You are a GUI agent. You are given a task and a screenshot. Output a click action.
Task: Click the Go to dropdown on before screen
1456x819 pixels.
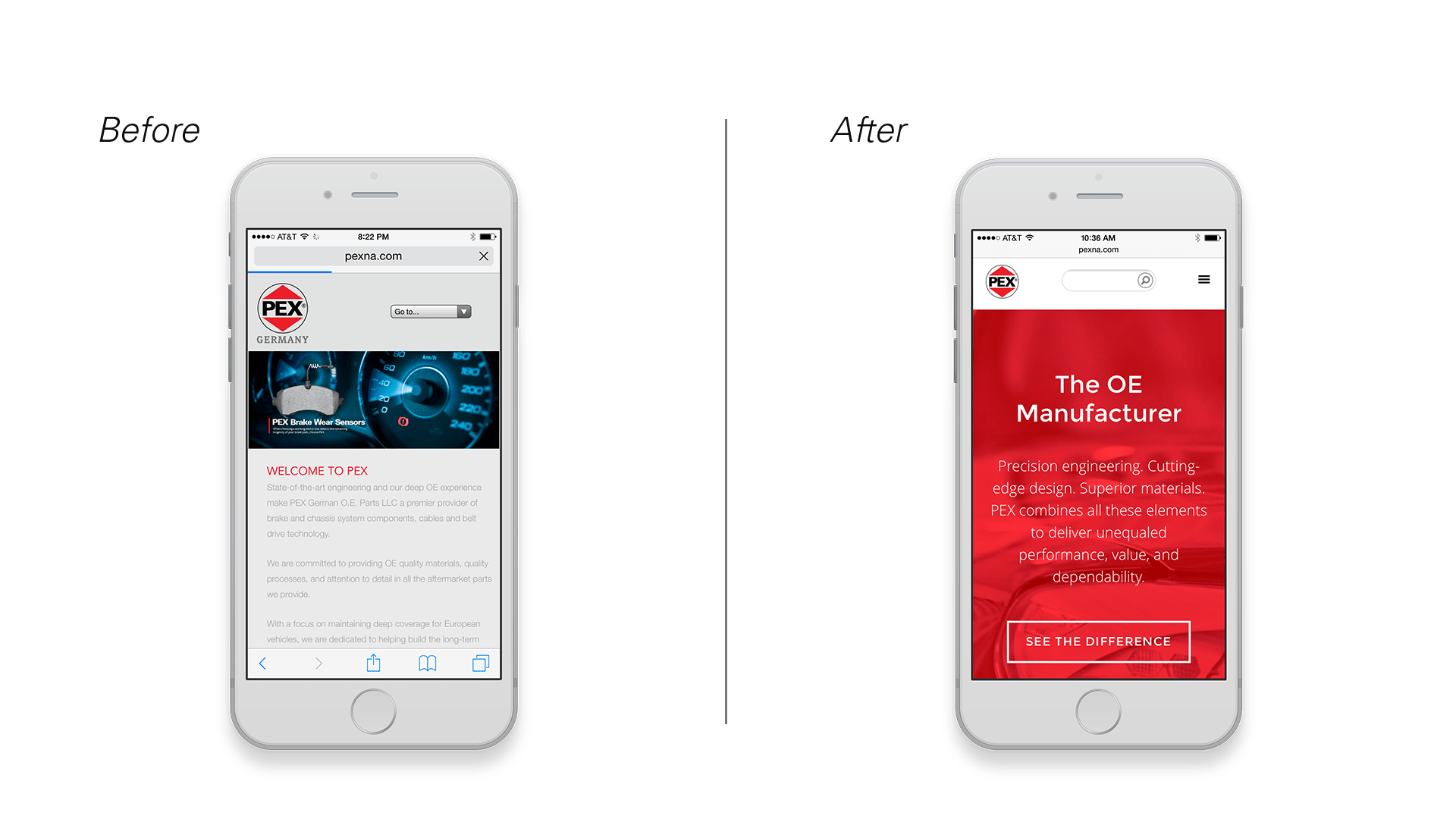pos(428,311)
